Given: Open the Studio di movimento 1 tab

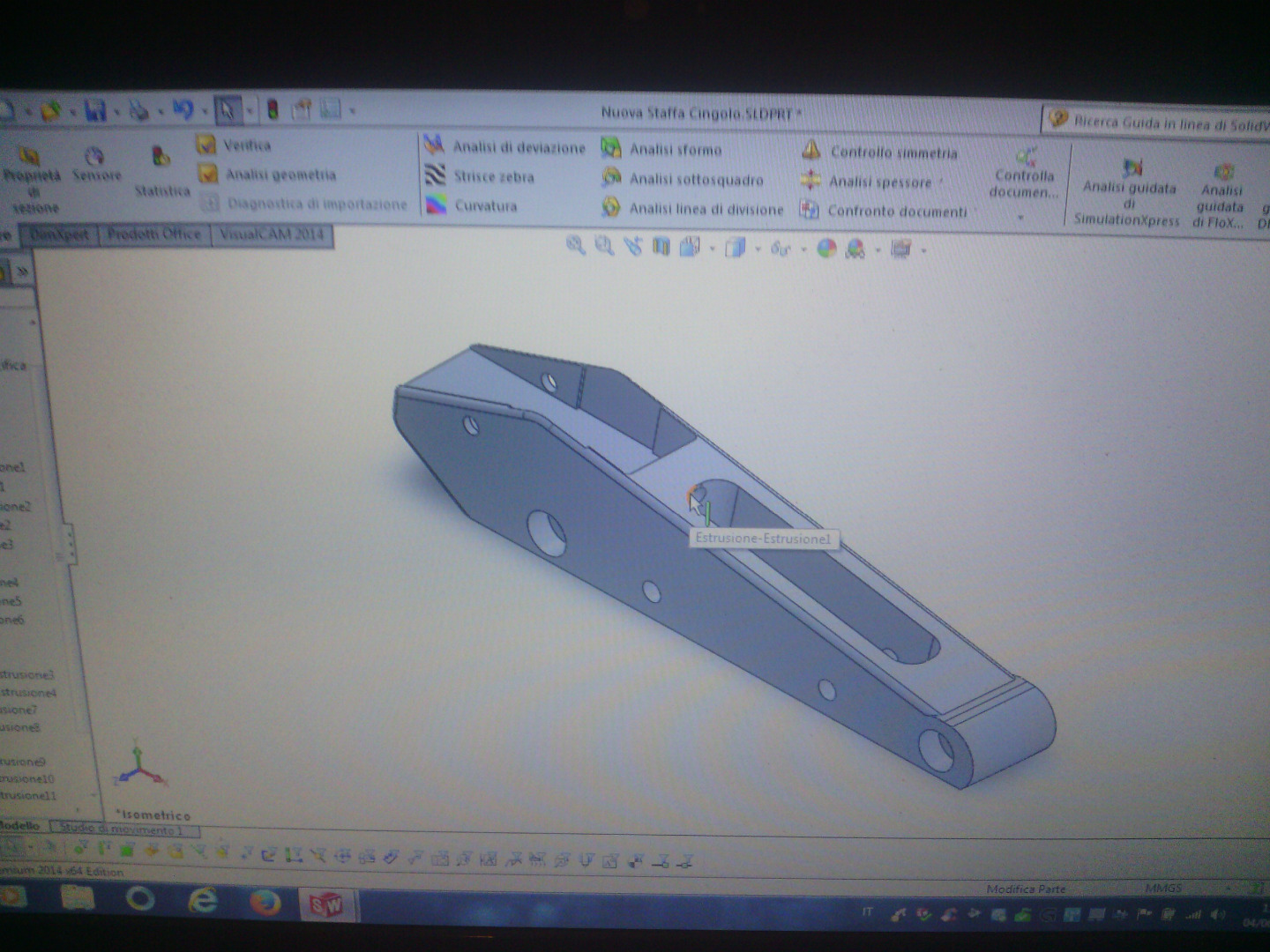Looking at the screenshot, I should (123, 829).
